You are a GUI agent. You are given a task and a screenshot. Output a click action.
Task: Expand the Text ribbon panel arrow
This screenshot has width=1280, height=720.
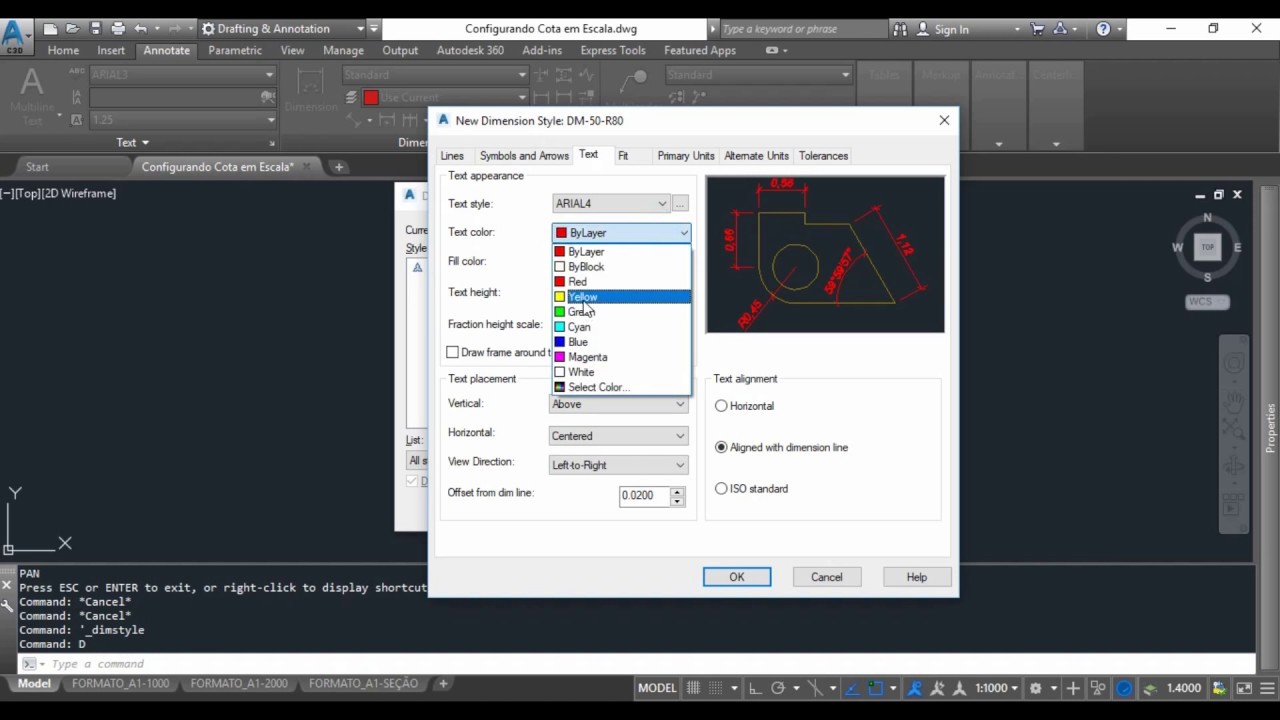click(x=146, y=143)
